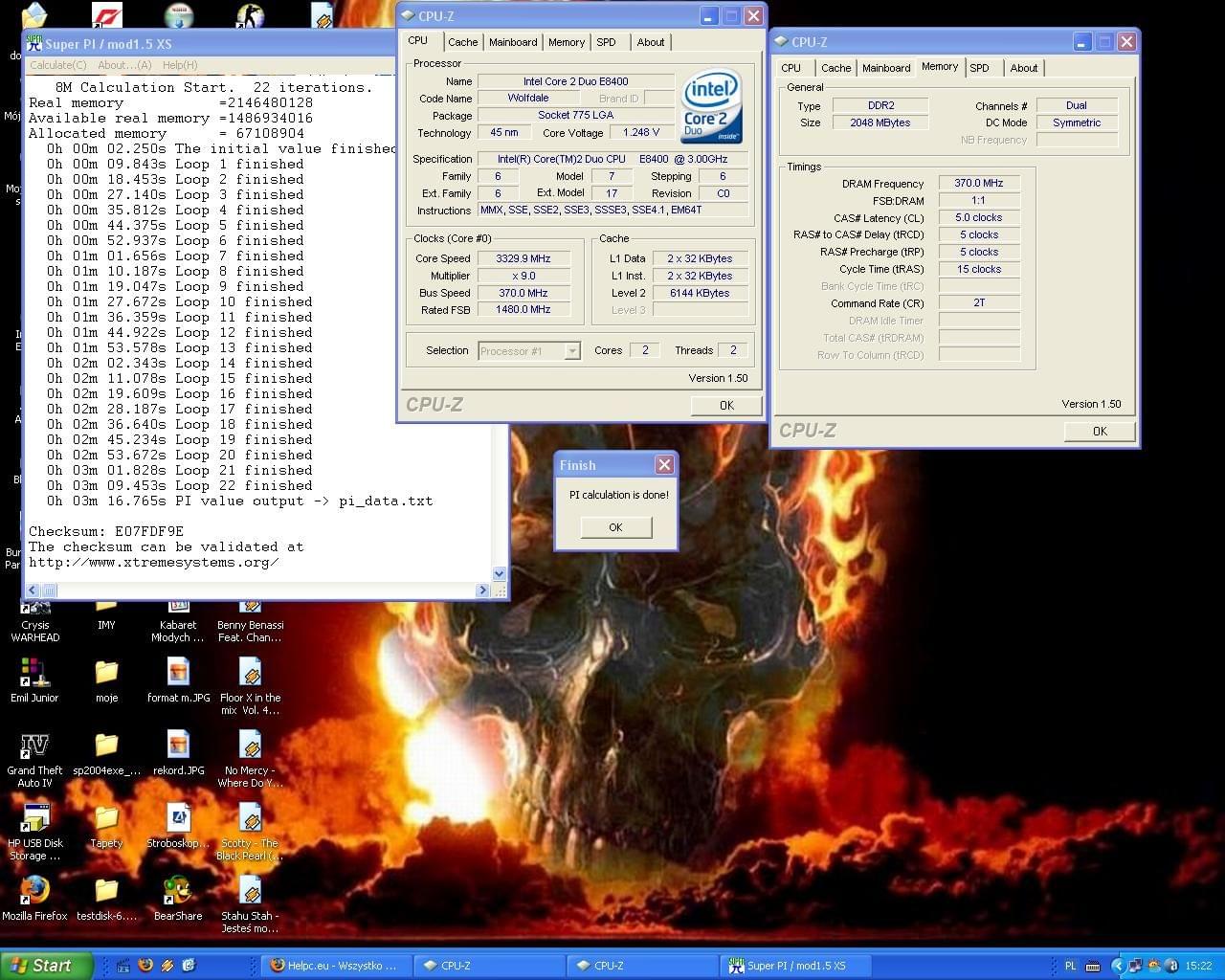This screenshot has height=980, width=1225.
Task: Click the Core Voltage 1.248 V value
Action: coord(641,133)
